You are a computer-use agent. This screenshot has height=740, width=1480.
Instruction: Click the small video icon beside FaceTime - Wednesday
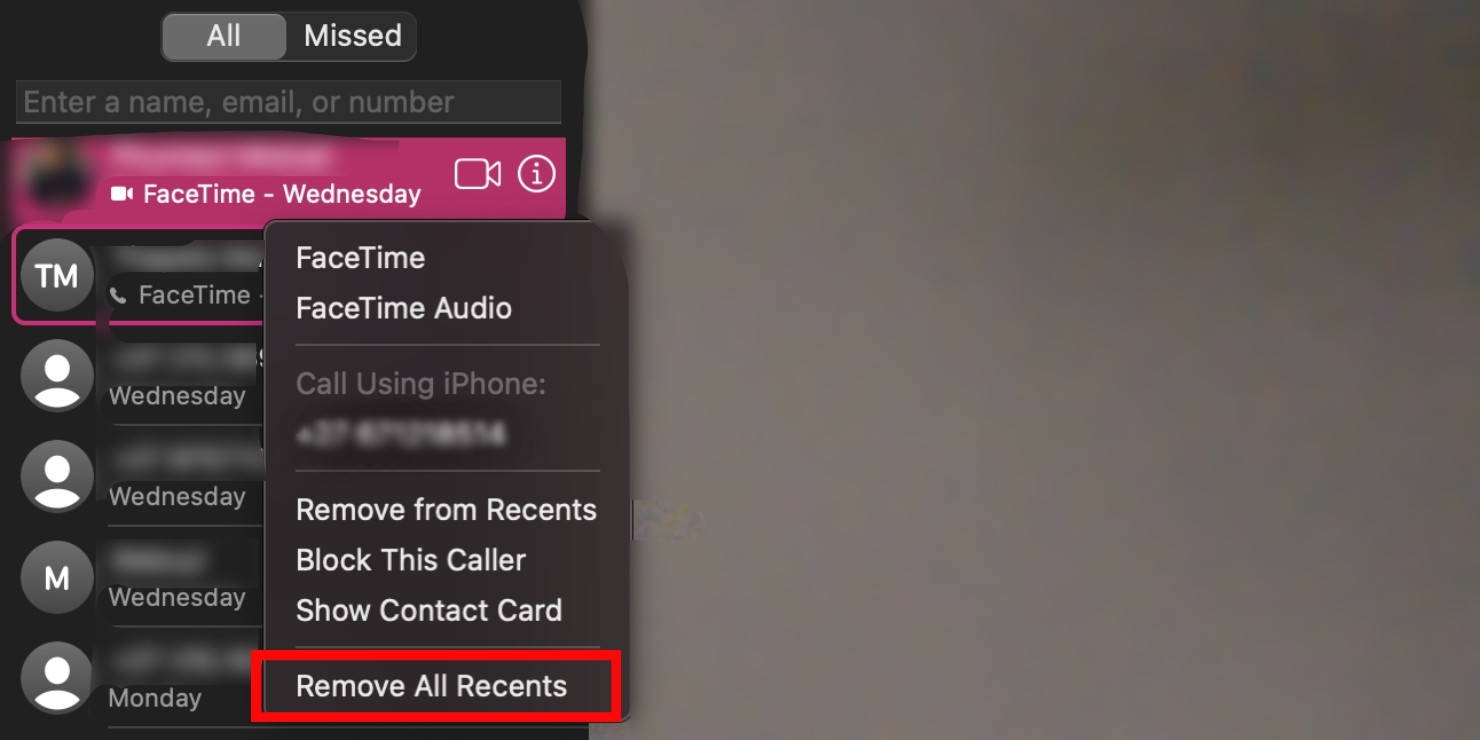pyautogui.click(x=121, y=194)
